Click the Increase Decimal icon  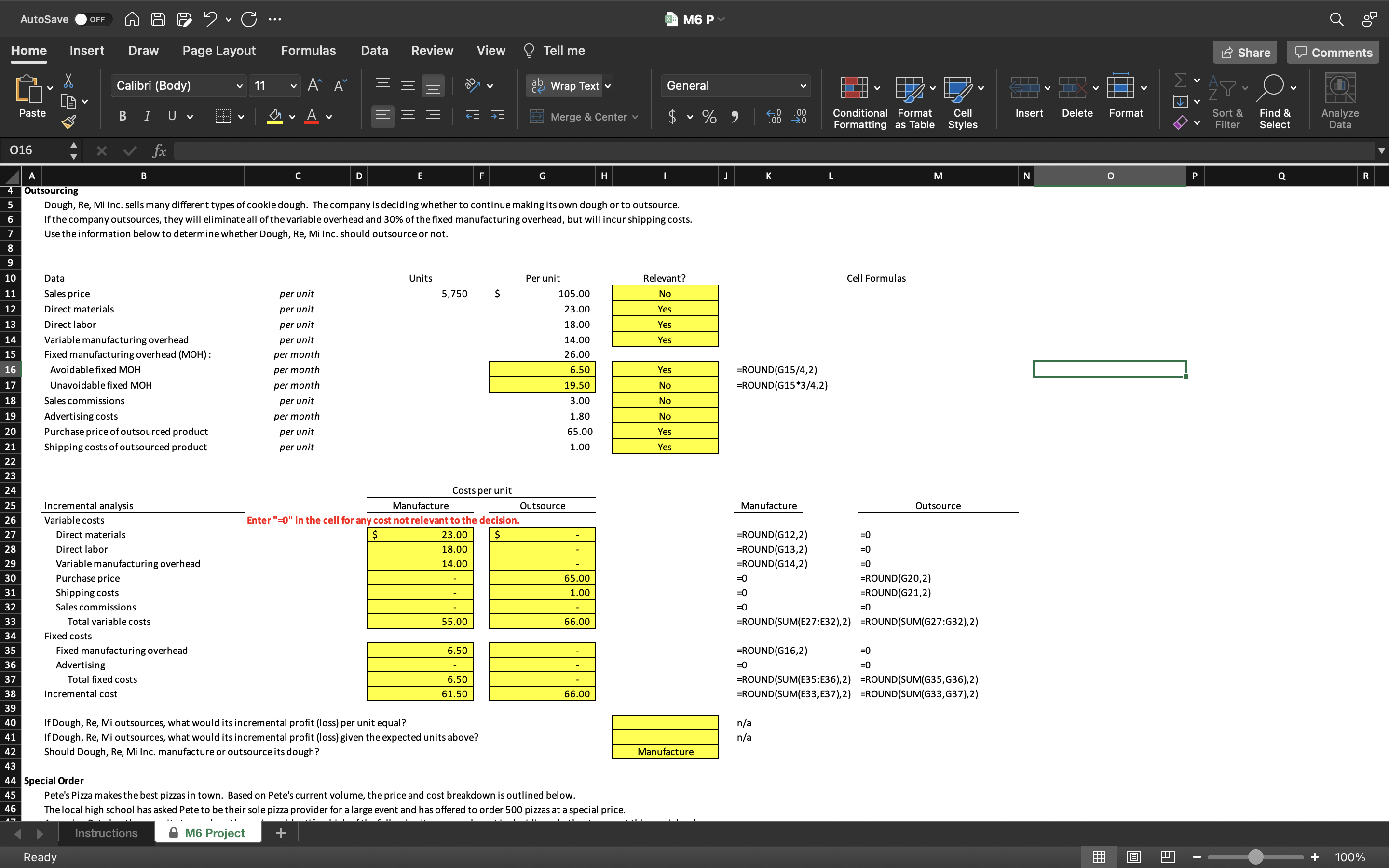pos(774,117)
